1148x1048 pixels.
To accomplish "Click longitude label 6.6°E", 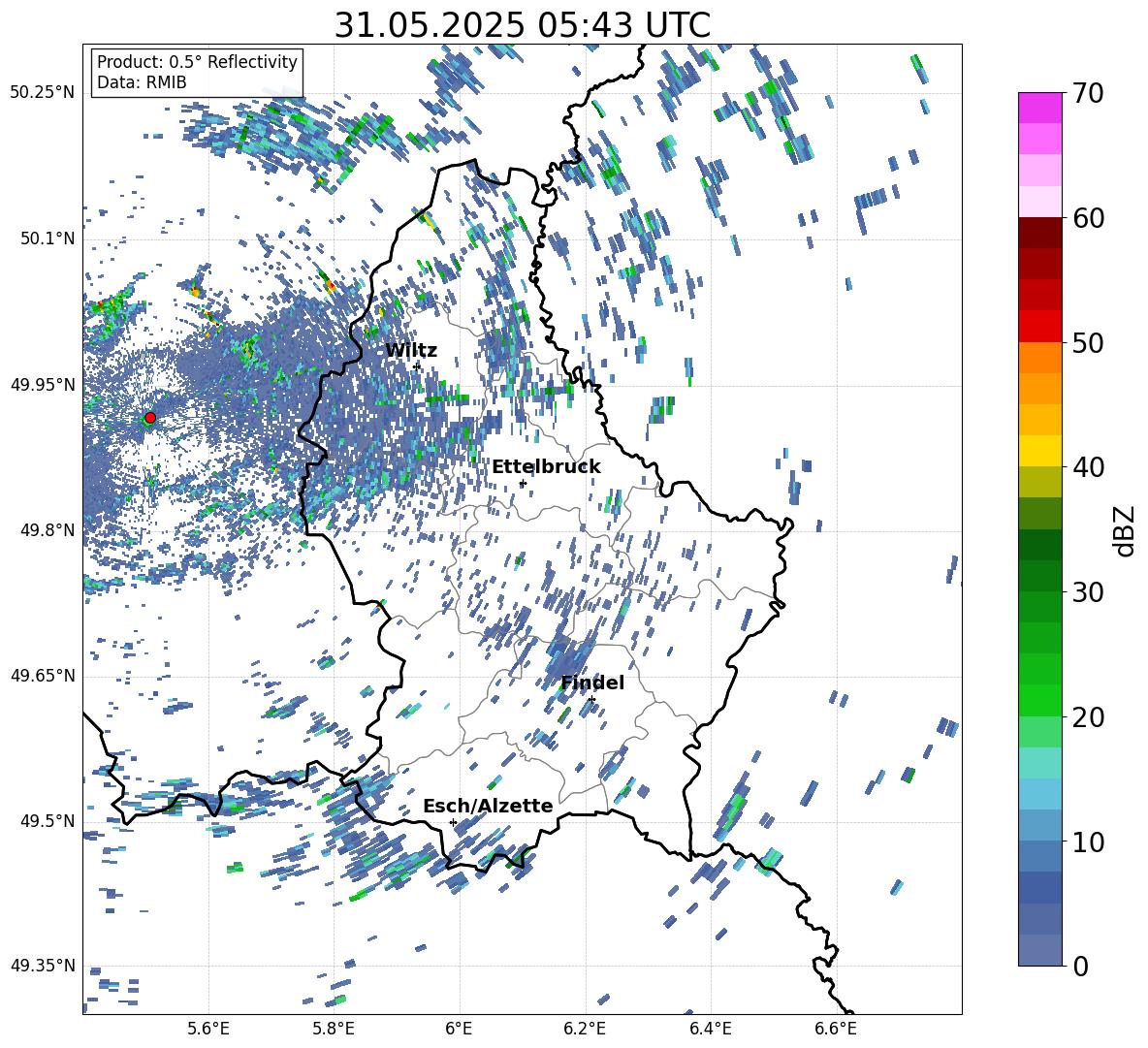I will click(836, 1029).
